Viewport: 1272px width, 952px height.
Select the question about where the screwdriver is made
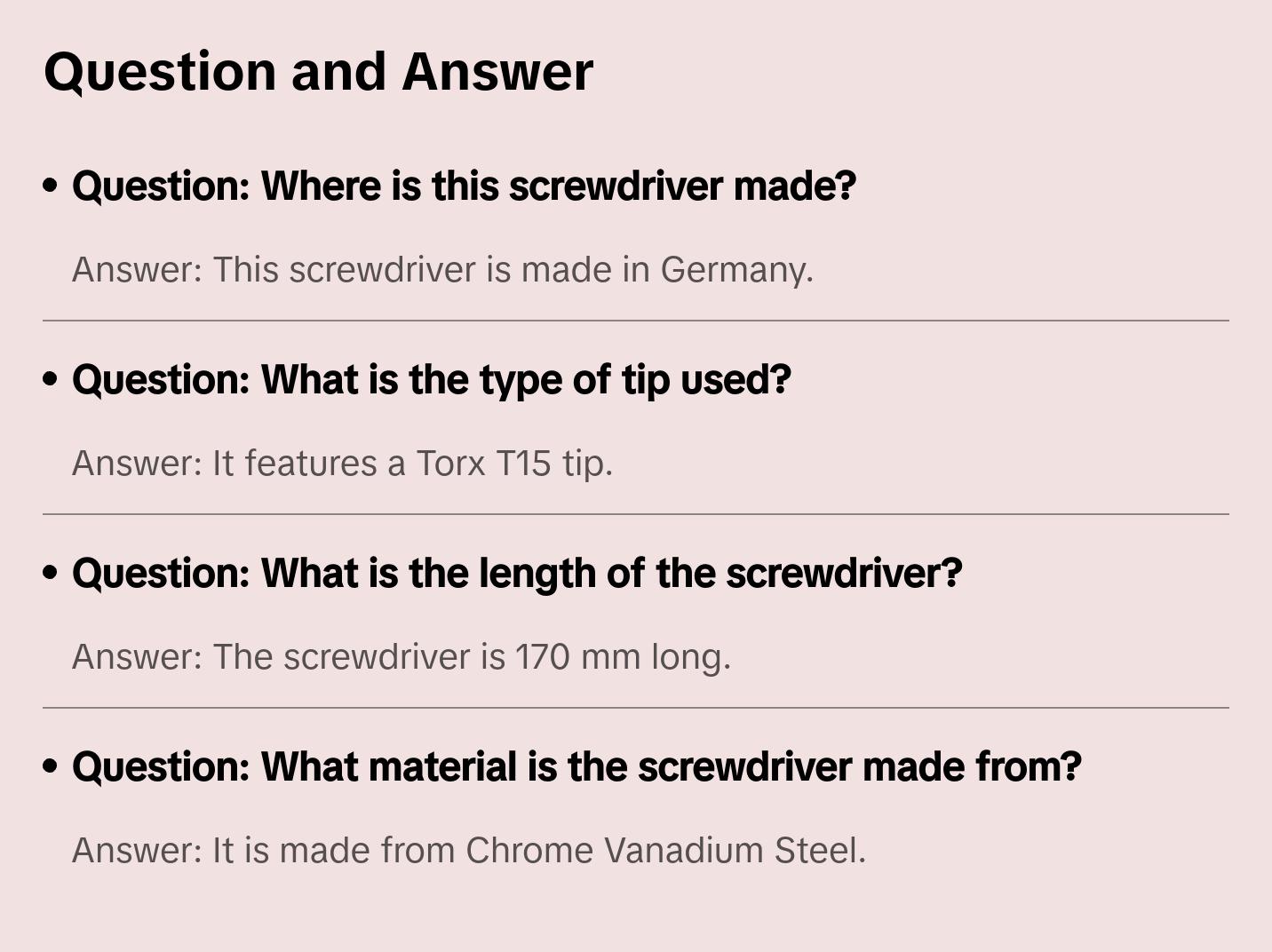point(464,186)
